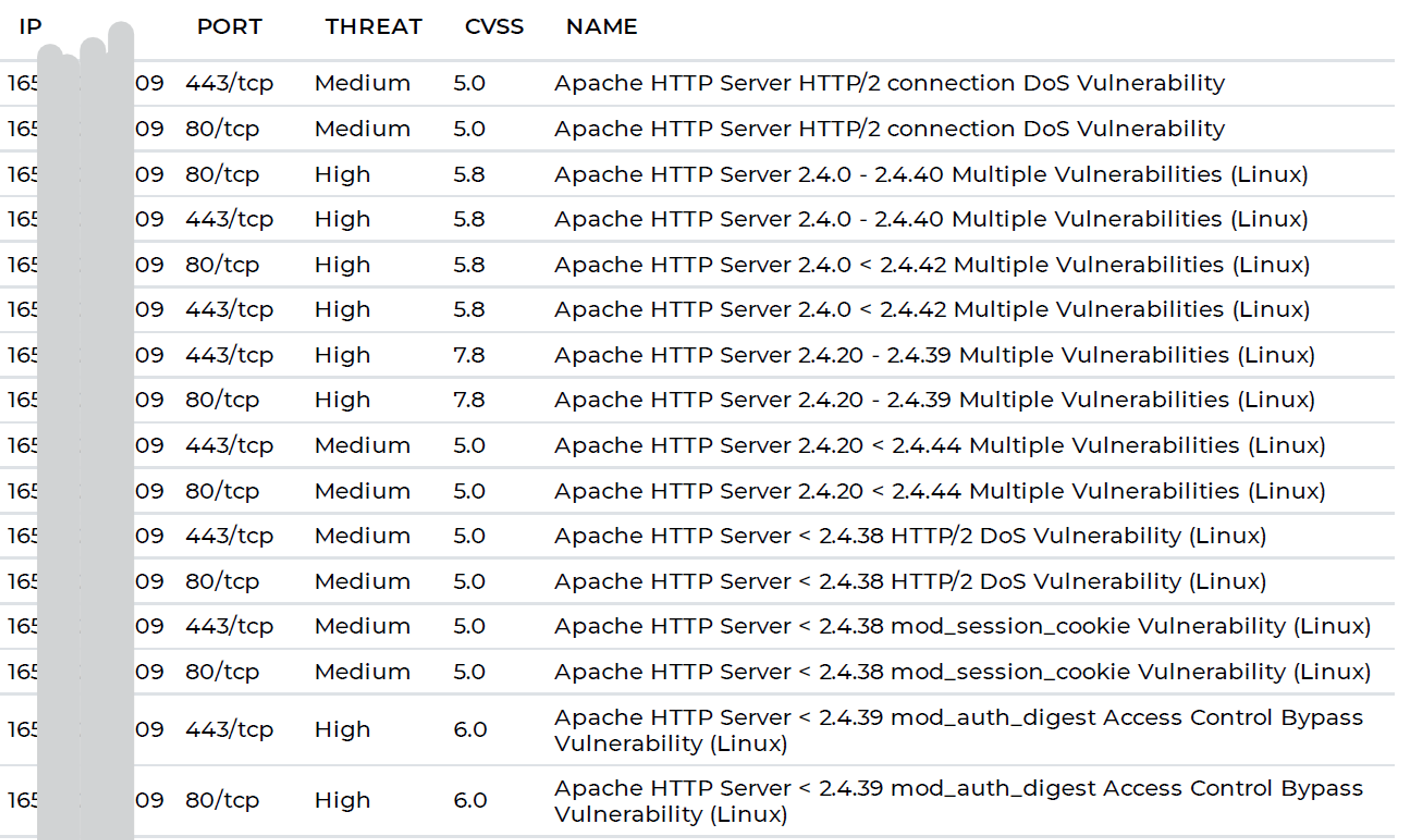Click CVSS 5.0 in 80/tcp mod_session_cookie row
This screenshot has height=840, width=1415.
[470, 672]
